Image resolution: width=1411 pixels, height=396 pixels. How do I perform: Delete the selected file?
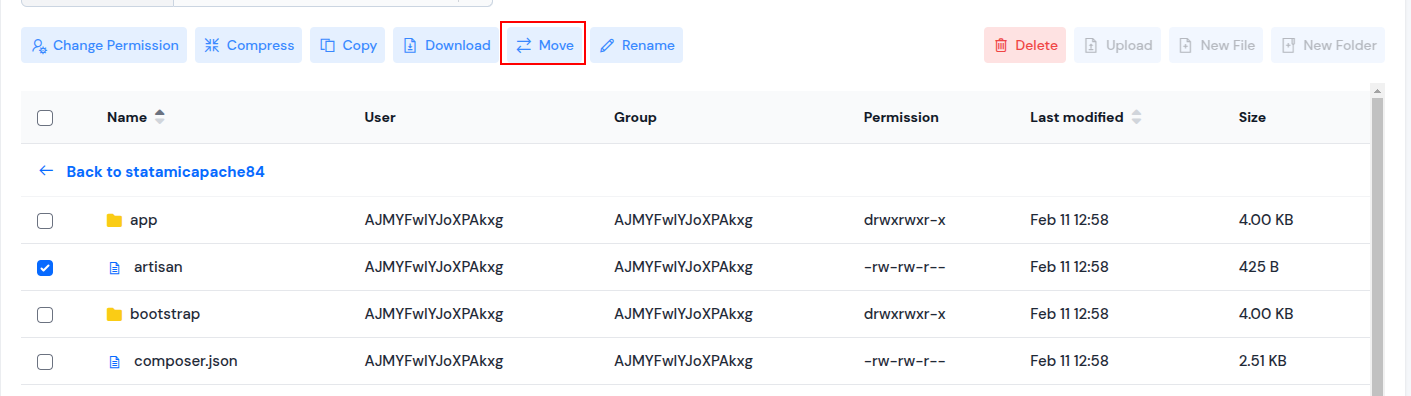(x=1025, y=45)
